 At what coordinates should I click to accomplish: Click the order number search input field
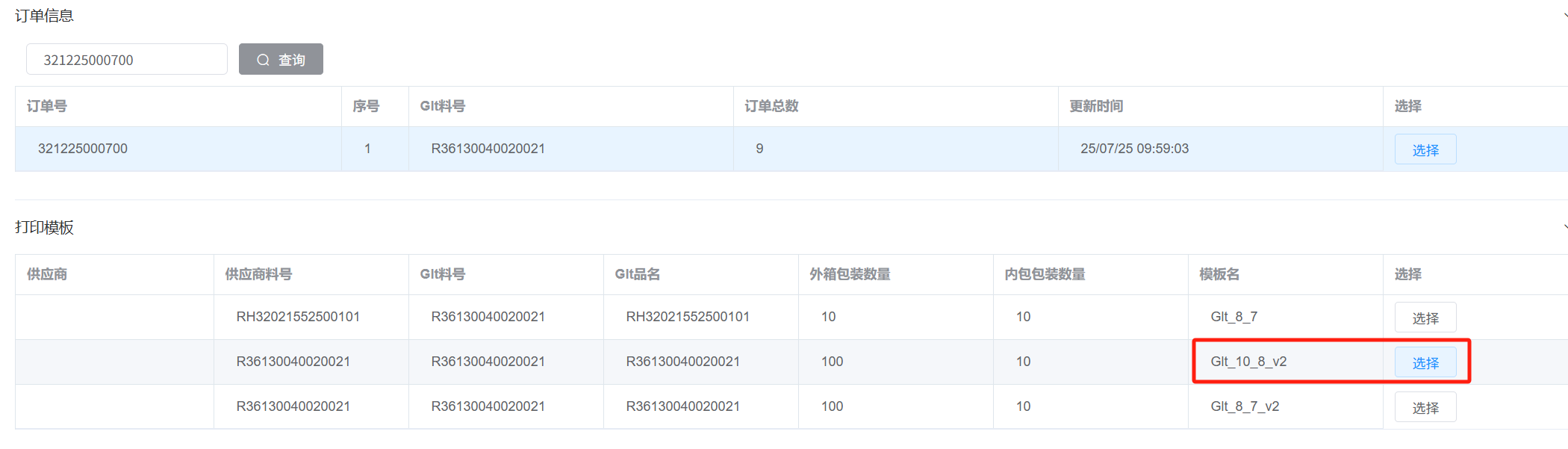127,60
